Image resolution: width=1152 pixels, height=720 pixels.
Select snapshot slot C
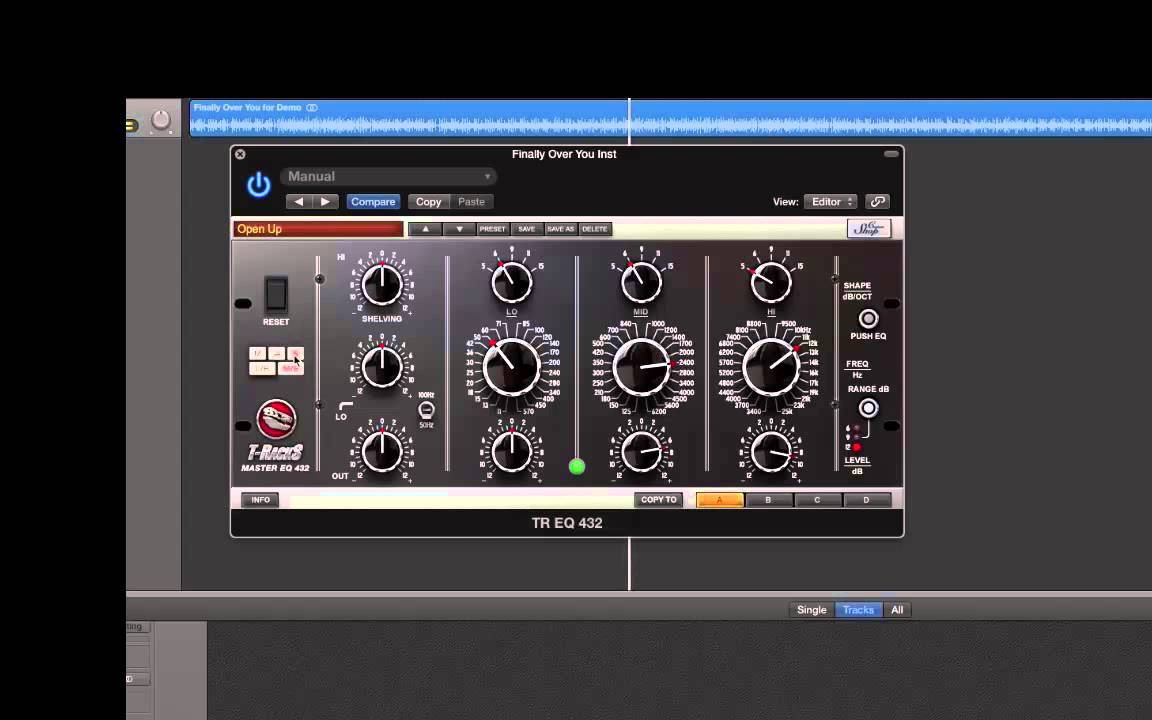tap(818, 500)
